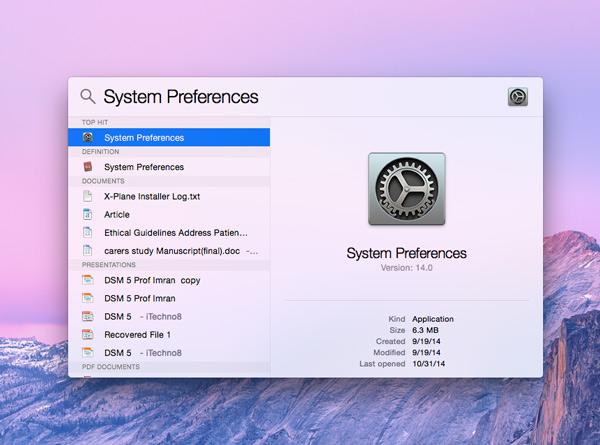Click the icon beside Ethical Guidelines document
The image size is (600, 445).
coord(88,233)
